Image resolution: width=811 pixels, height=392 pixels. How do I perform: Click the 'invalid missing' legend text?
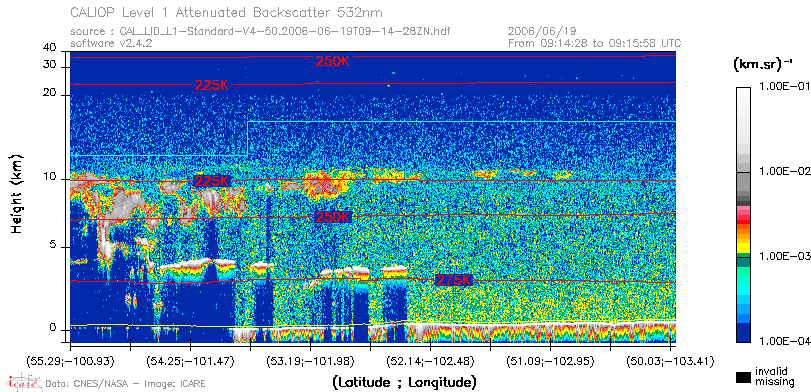774,377
